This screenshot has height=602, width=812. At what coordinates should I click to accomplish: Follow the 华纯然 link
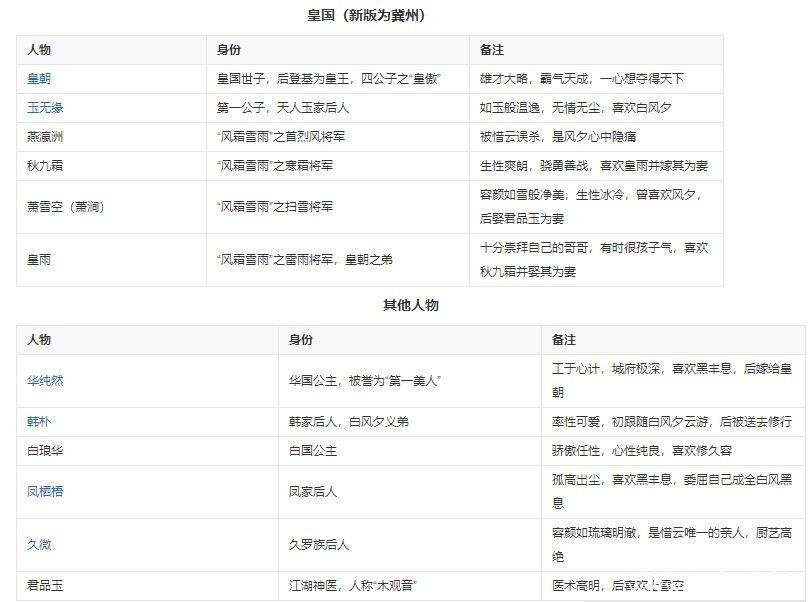(x=43, y=381)
